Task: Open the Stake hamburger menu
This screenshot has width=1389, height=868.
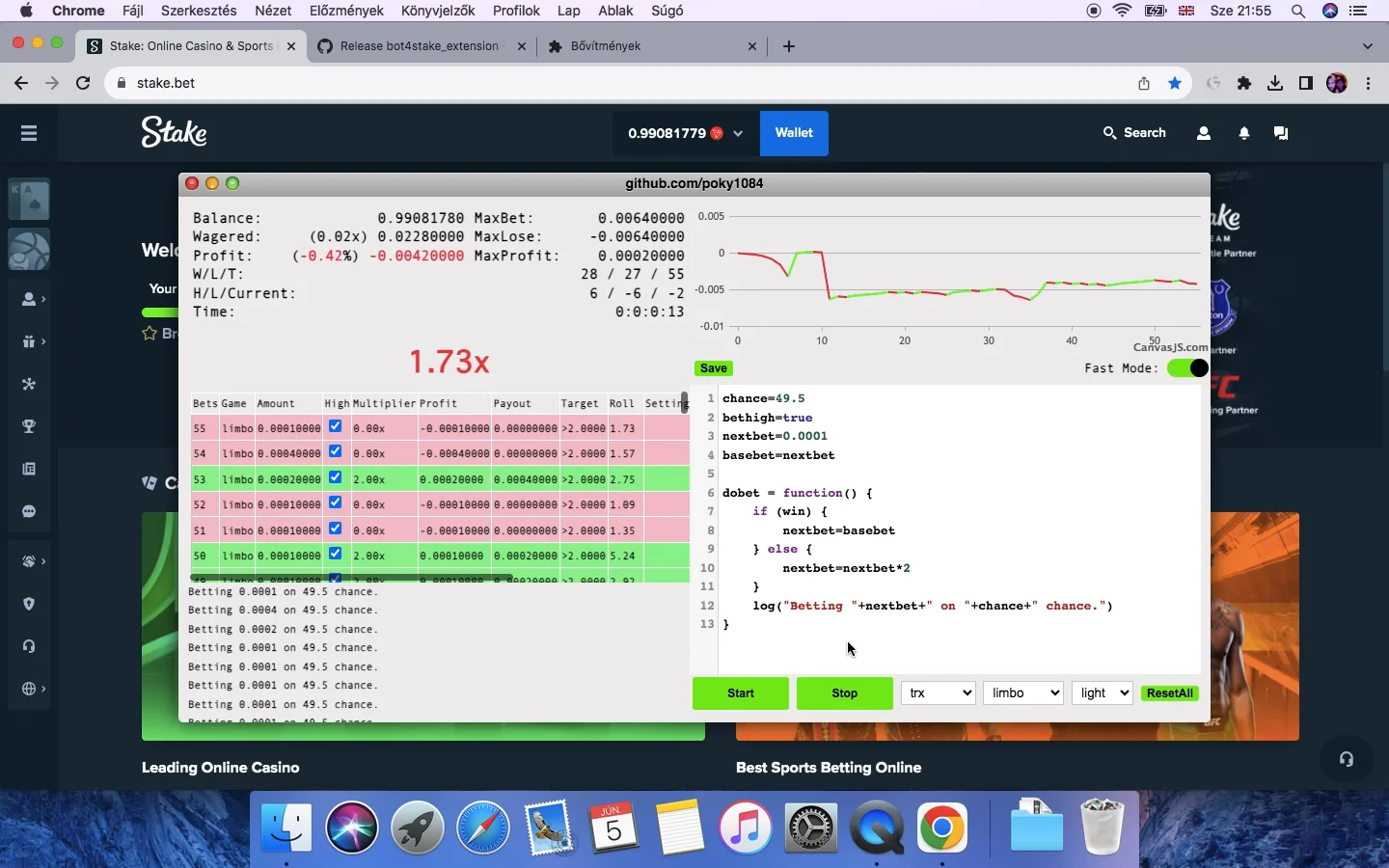Action: (x=29, y=133)
